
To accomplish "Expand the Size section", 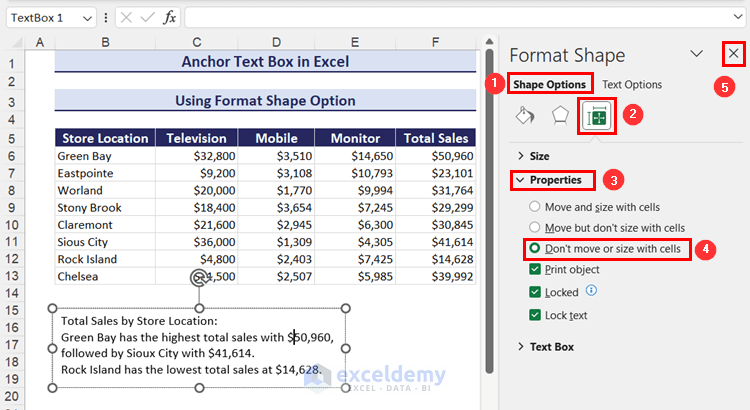I will coord(534,156).
